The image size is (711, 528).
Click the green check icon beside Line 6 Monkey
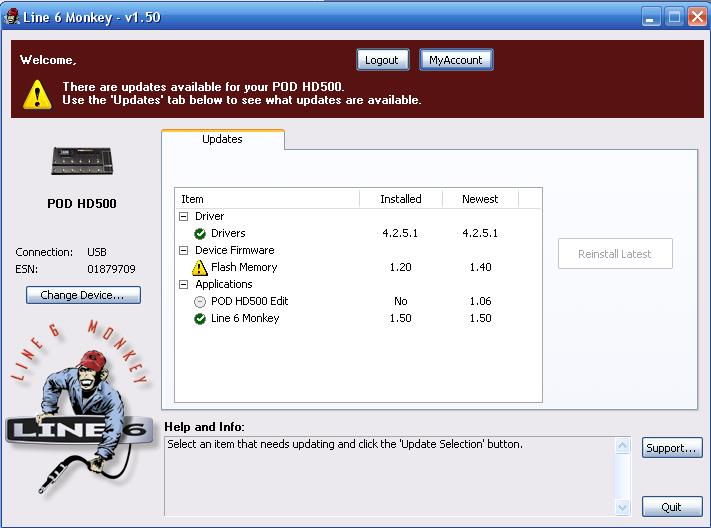click(x=200, y=319)
